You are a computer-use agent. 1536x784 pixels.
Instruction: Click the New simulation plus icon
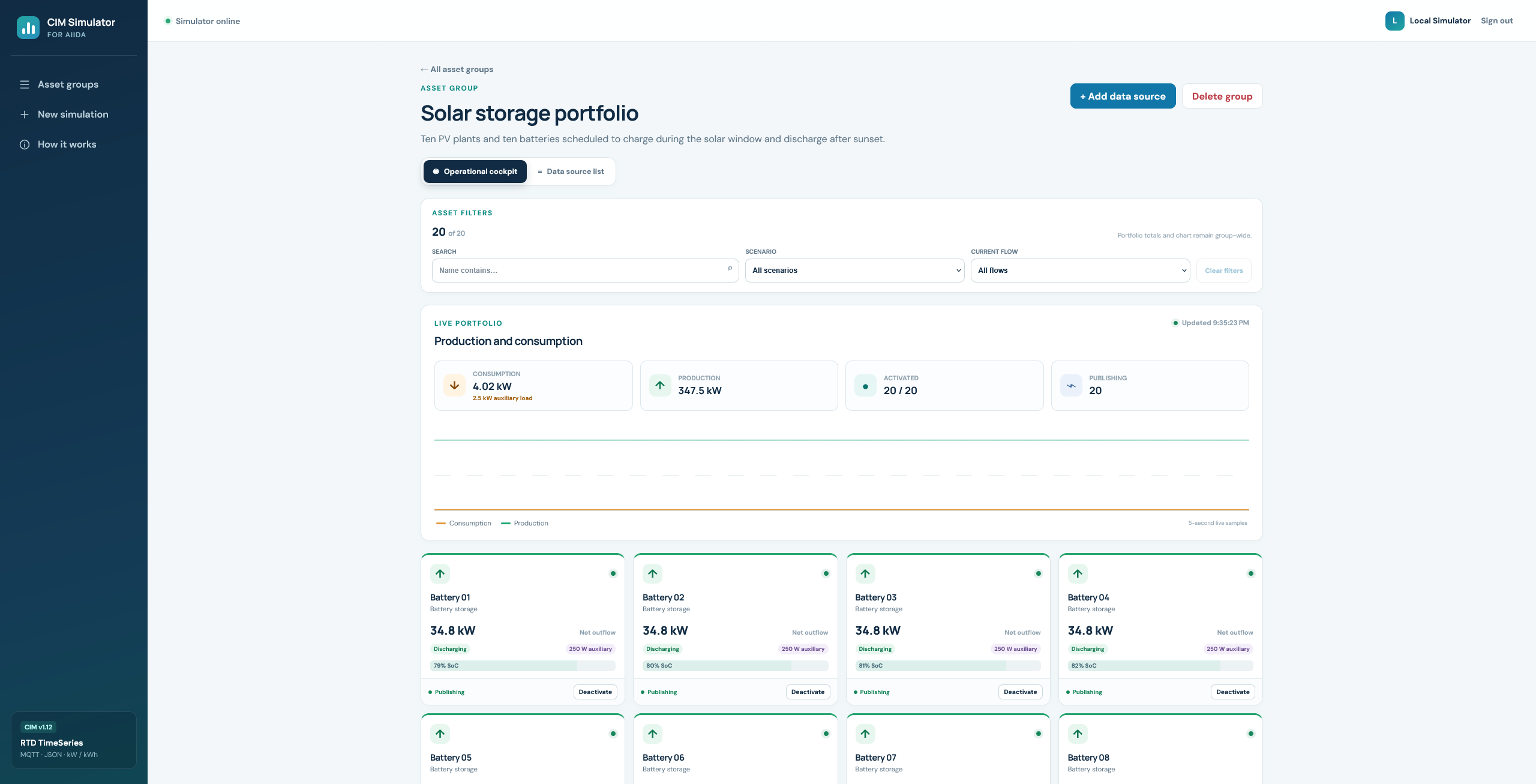[x=25, y=115]
